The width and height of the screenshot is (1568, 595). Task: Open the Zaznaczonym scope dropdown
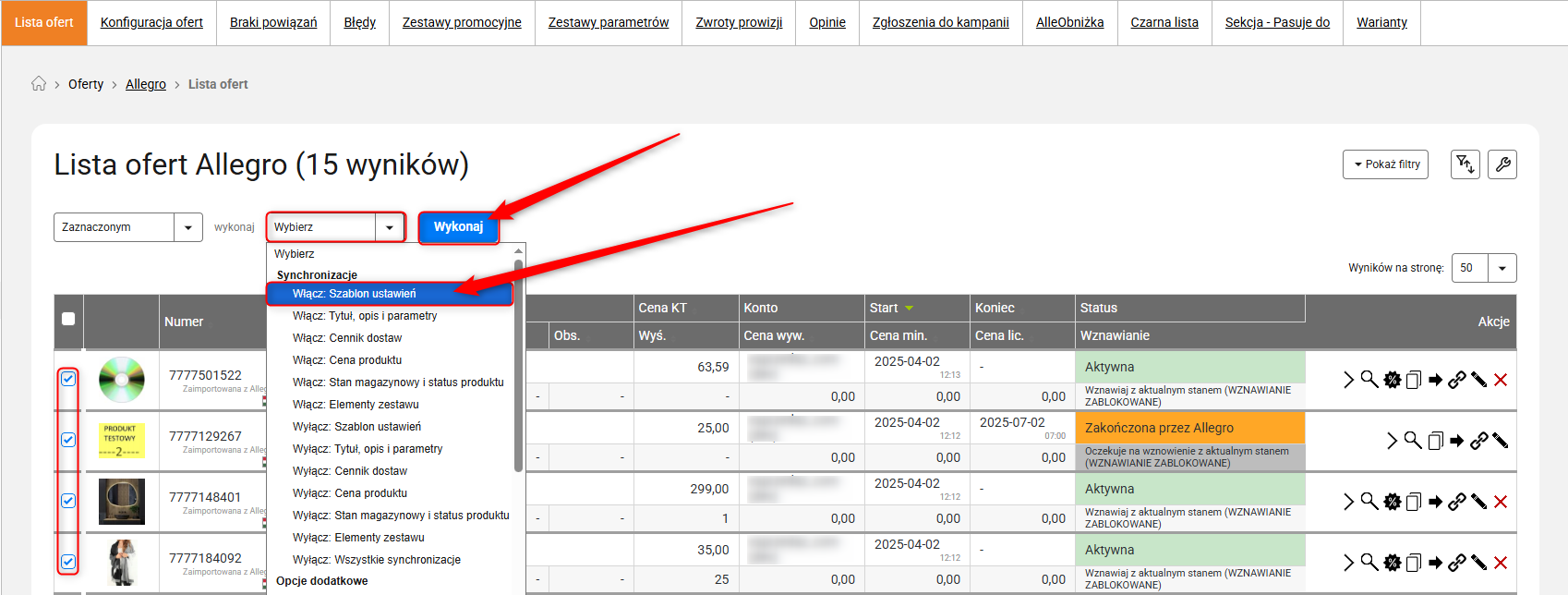(x=128, y=227)
